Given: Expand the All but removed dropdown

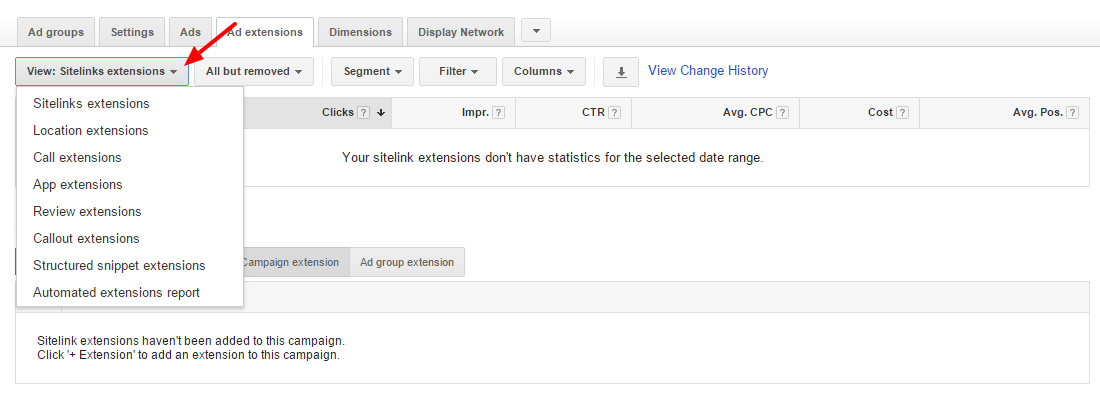Looking at the screenshot, I should 254,72.
